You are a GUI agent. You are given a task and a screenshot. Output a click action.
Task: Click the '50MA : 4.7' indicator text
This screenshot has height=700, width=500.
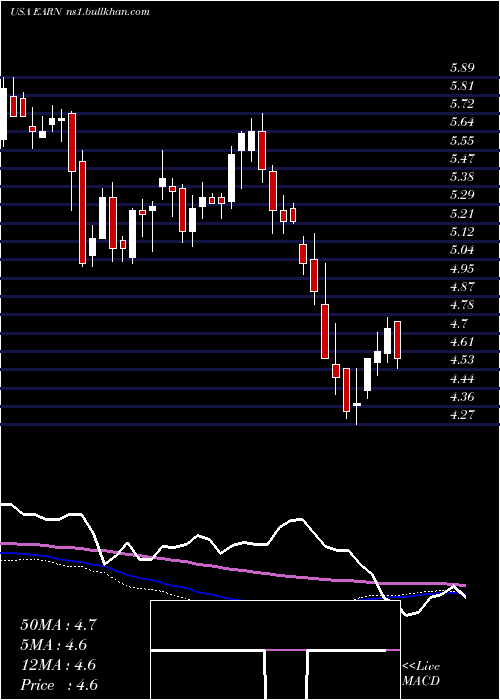pyautogui.click(x=58, y=625)
